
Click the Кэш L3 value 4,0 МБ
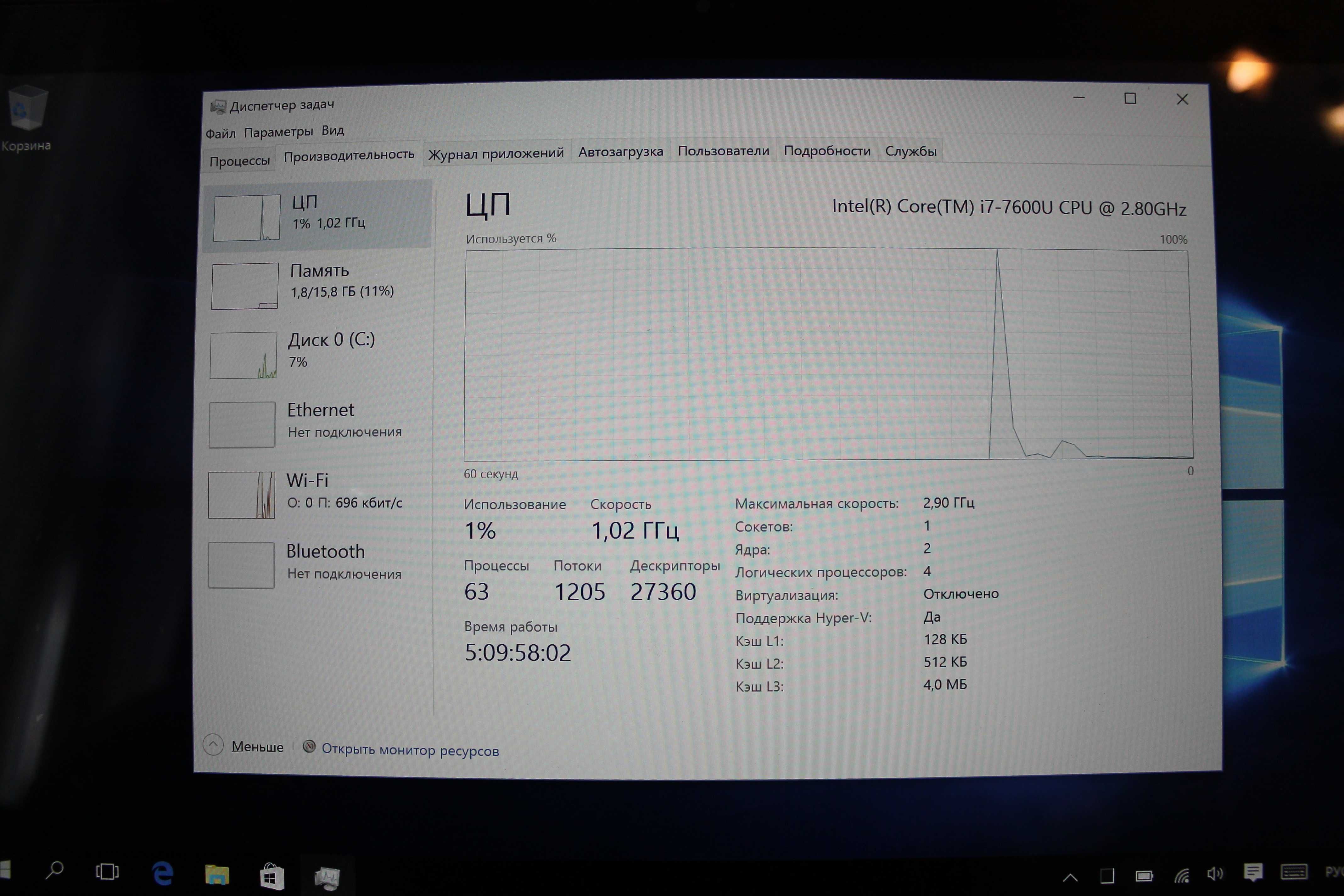click(945, 685)
